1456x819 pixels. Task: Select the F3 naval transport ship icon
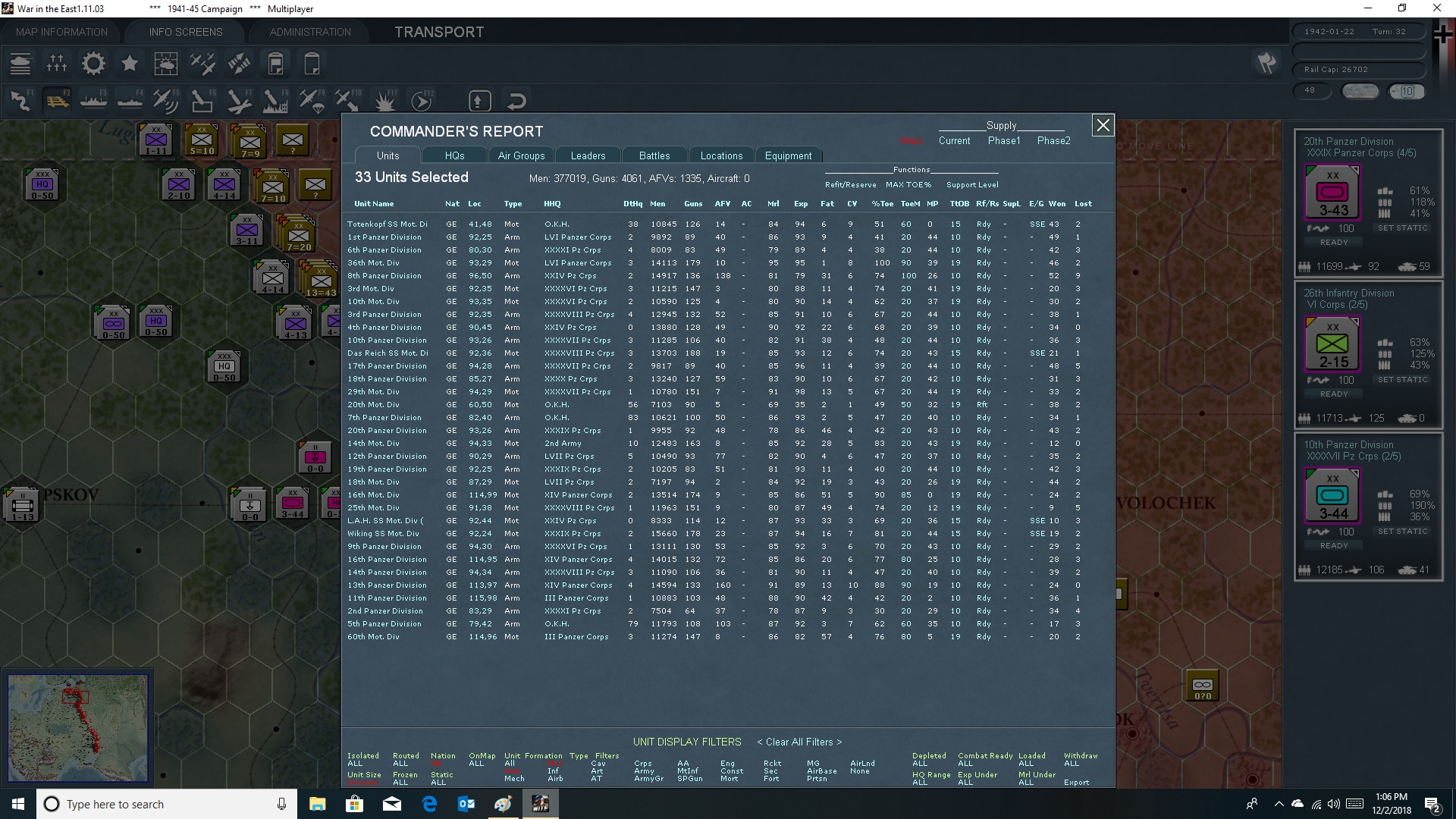93,100
